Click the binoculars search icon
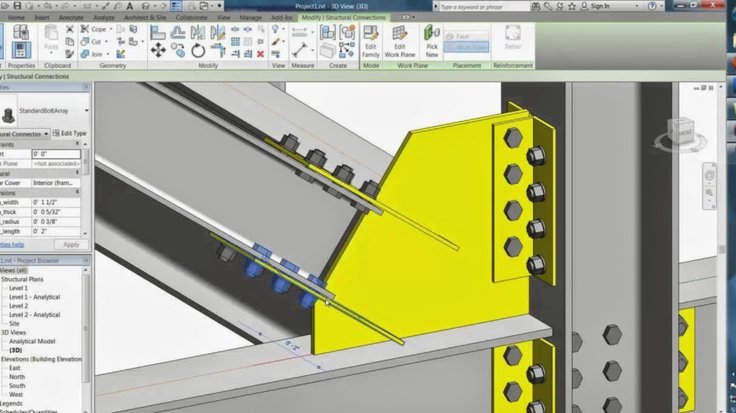The width and height of the screenshot is (736, 413). click(x=536, y=6)
